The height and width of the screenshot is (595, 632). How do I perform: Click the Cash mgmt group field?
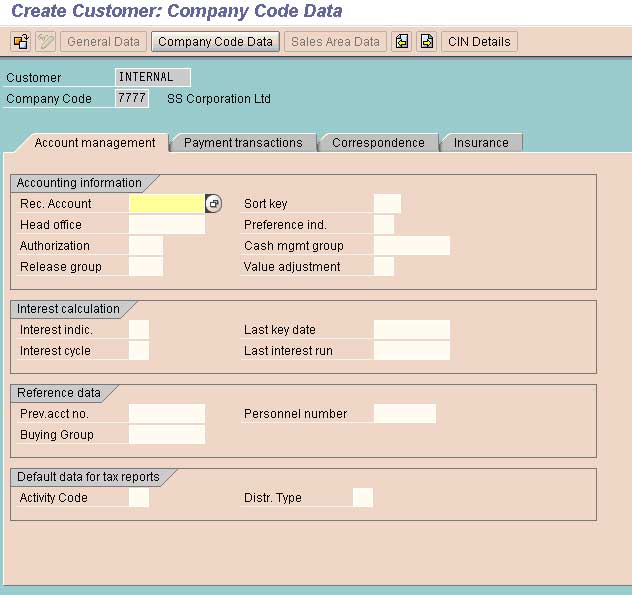click(411, 246)
